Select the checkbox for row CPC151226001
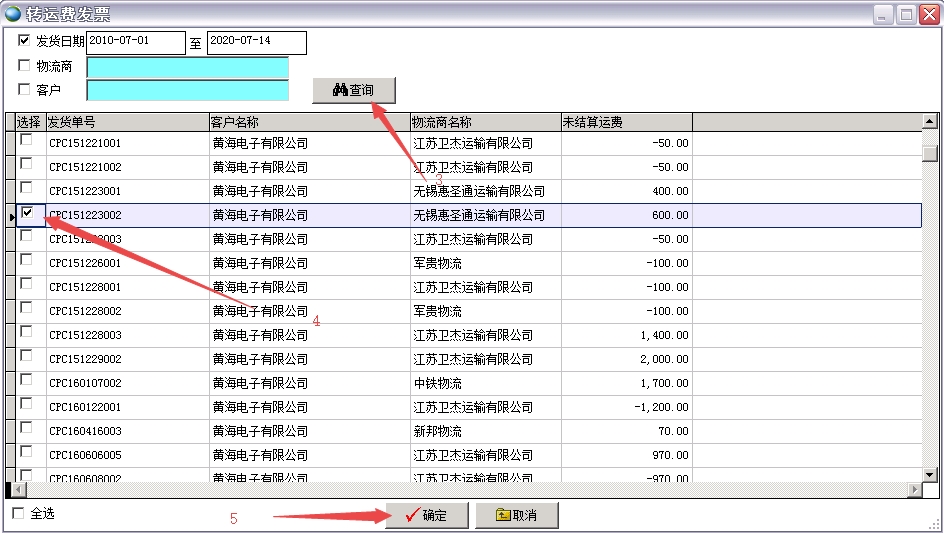This screenshot has width=944, height=533. [x=26, y=260]
